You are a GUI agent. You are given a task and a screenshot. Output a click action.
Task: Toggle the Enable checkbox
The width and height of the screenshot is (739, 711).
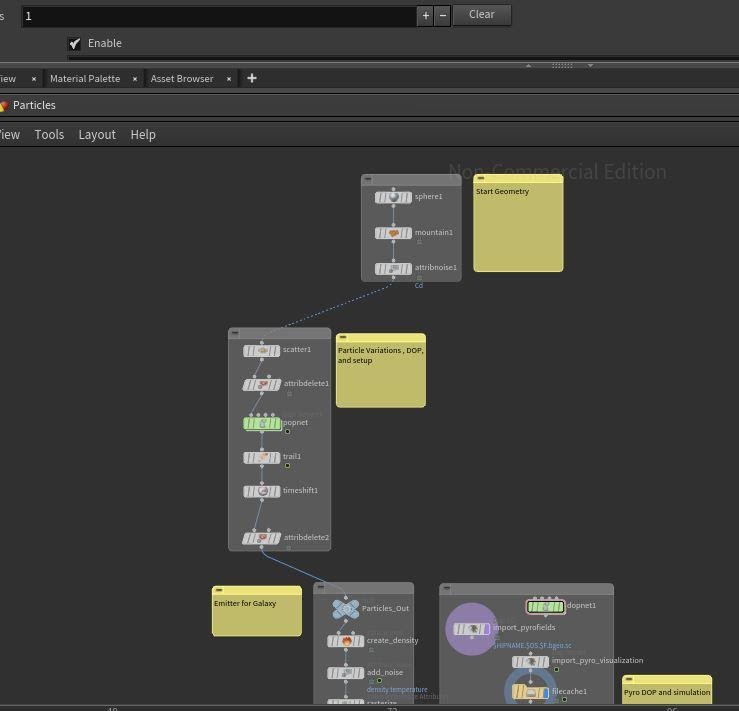75,43
